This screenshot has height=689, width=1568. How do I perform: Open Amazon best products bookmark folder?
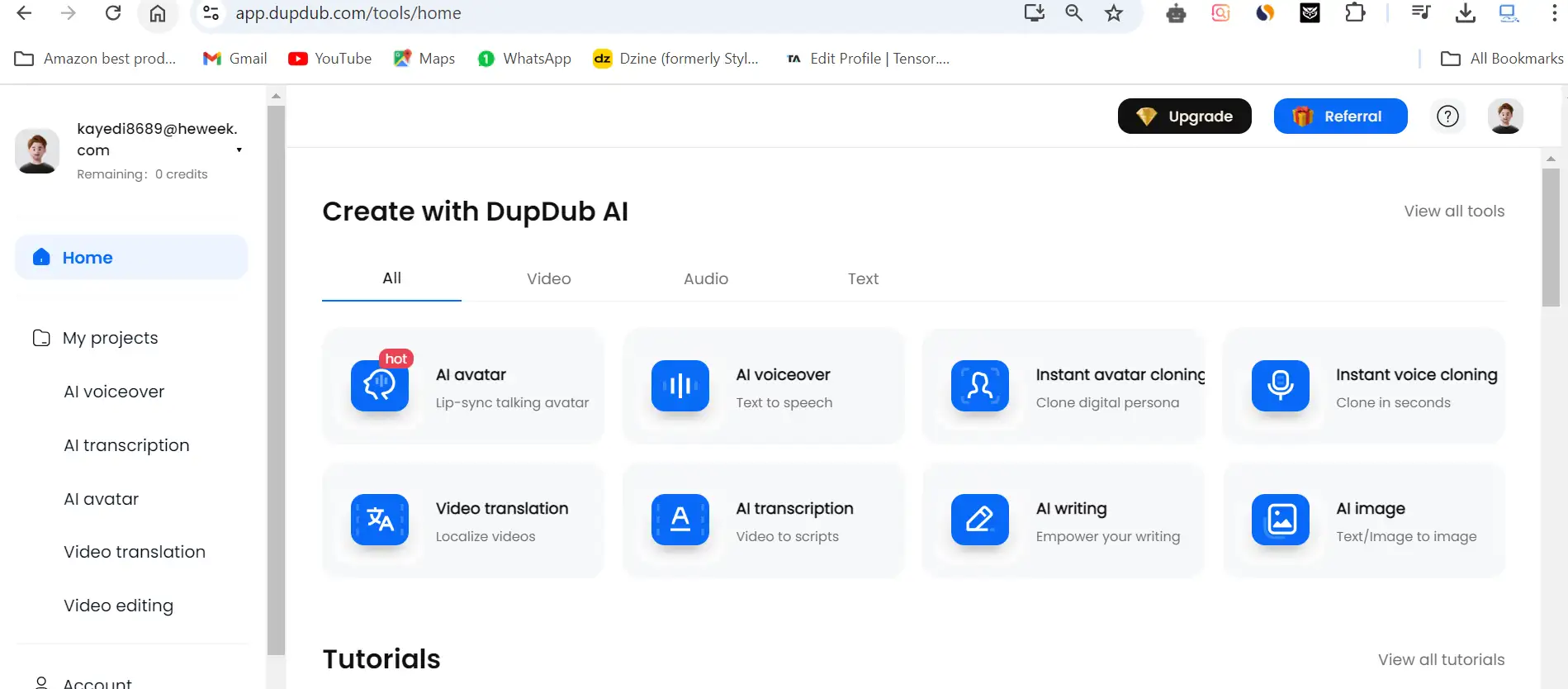[x=96, y=59]
